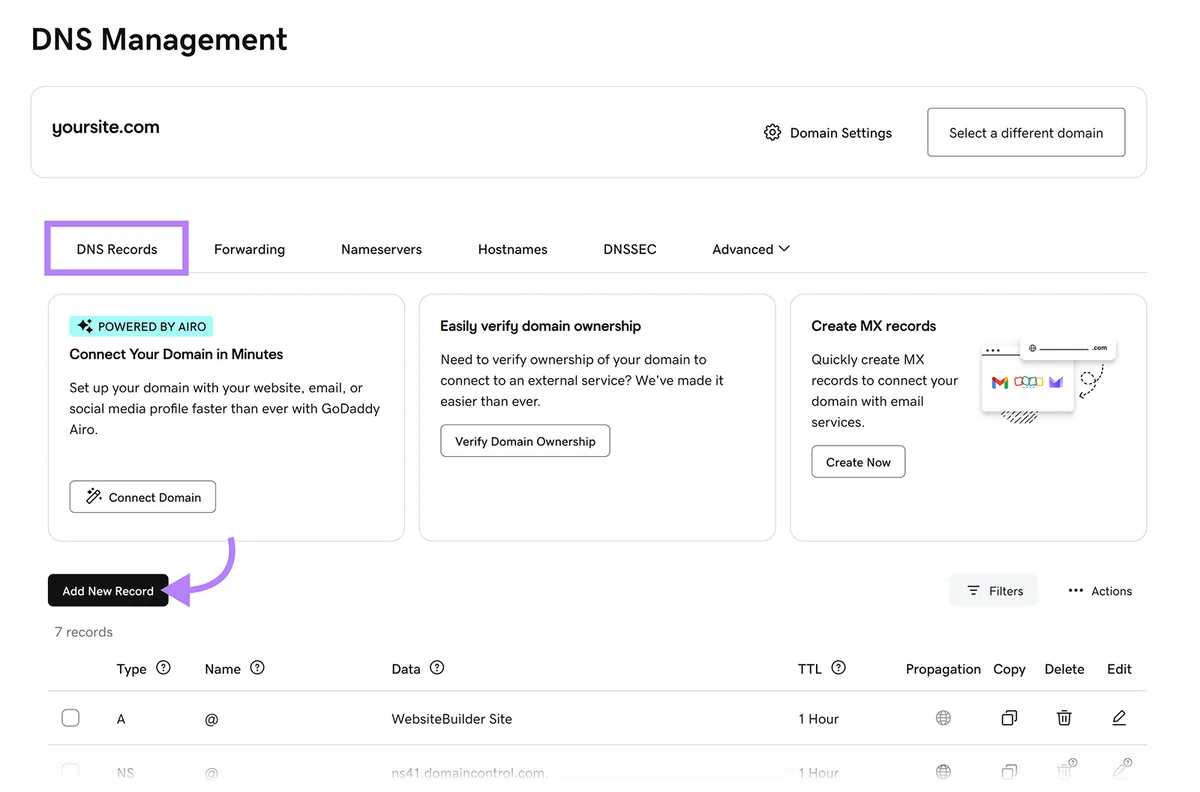1200x792 pixels.
Task: Switch to the DNS Records tab
Action: 117,249
